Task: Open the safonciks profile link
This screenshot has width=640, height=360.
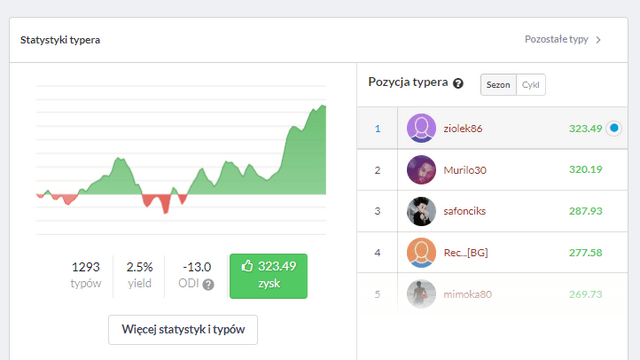Action: tap(464, 211)
